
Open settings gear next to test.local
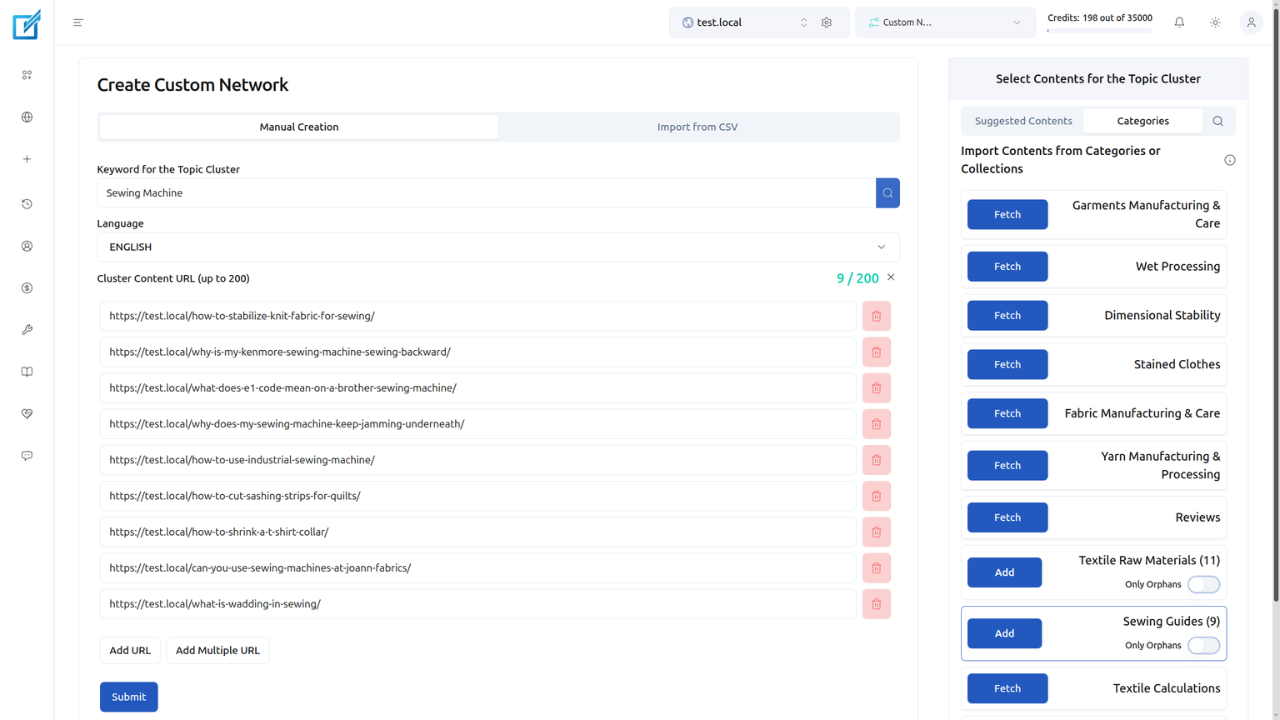[827, 21]
